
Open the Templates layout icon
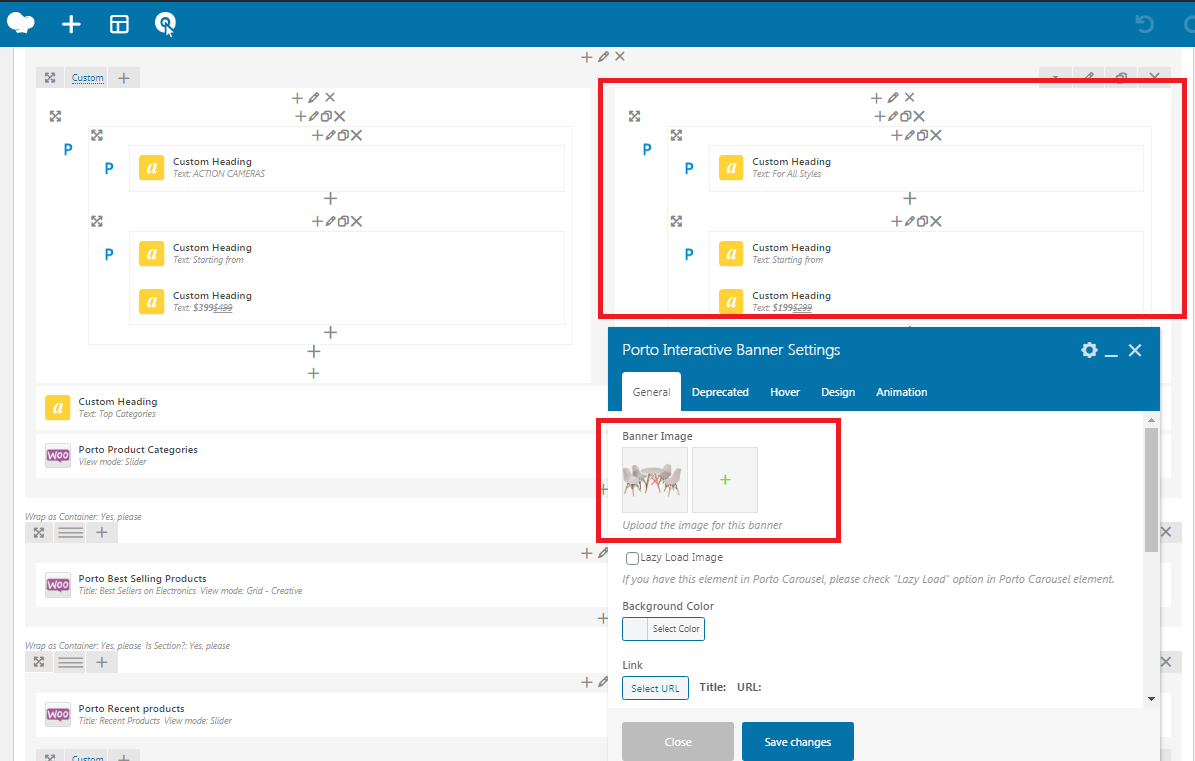119,24
